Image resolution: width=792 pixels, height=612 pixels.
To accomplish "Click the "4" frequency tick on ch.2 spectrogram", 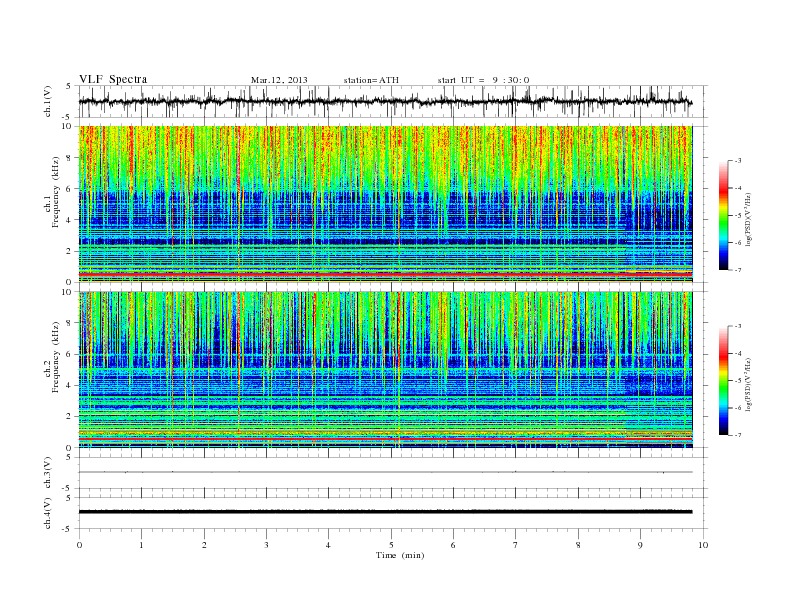I will click(x=69, y=386).
